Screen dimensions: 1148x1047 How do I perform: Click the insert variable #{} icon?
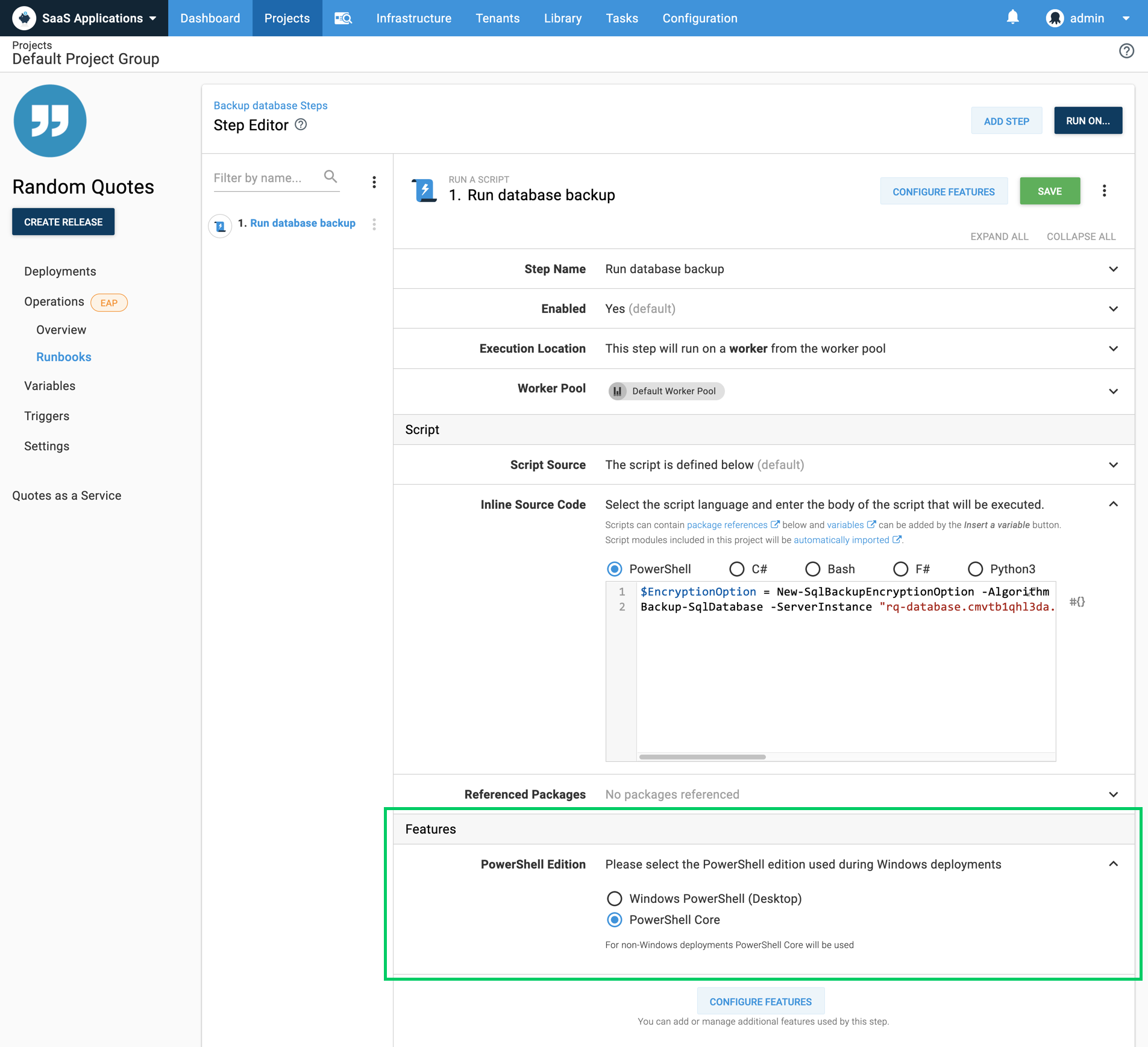[1077, 601]
